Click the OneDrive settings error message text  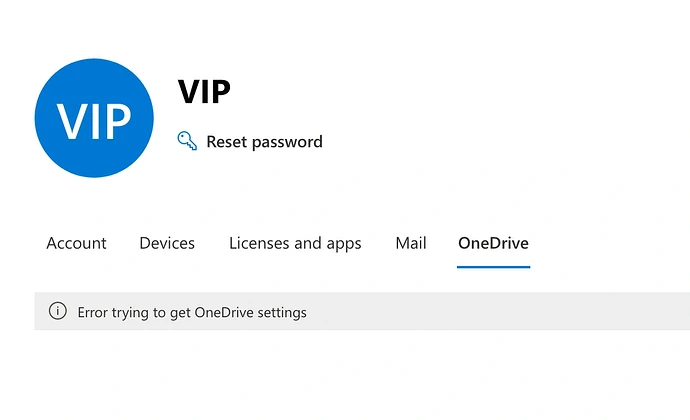pyautogui.click(x=192, y=313)
